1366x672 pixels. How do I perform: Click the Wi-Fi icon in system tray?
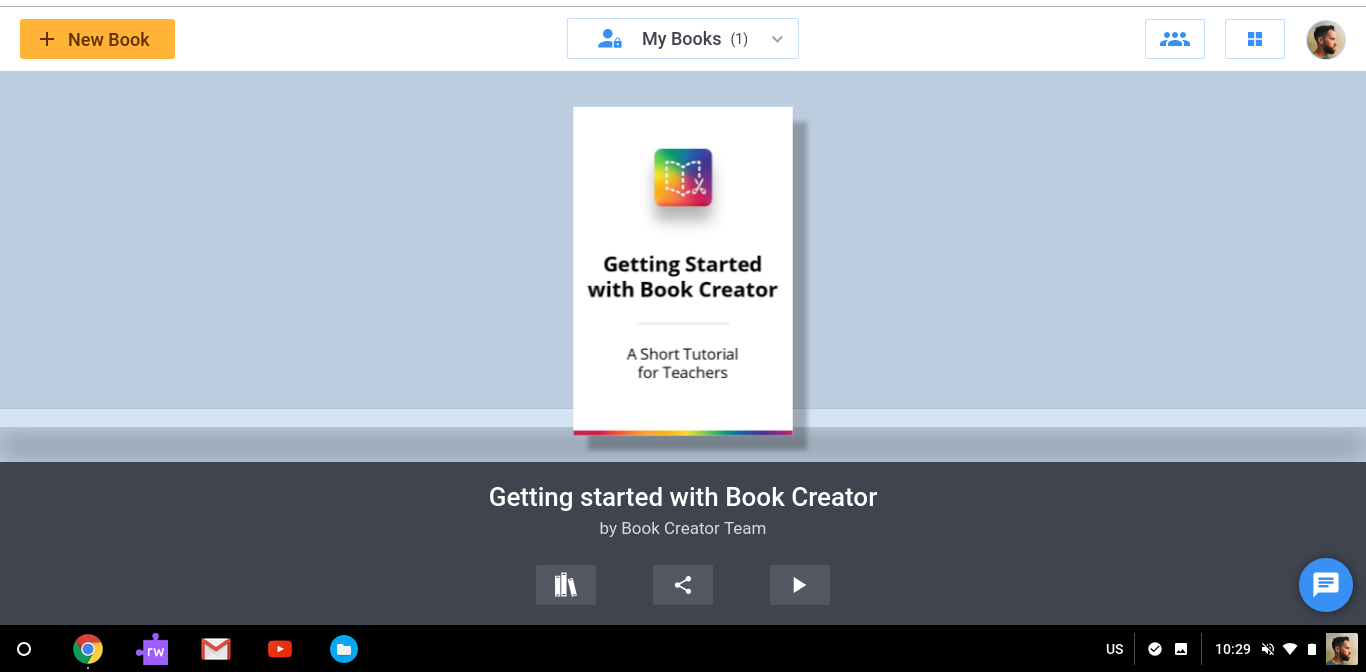[1290, 649]
